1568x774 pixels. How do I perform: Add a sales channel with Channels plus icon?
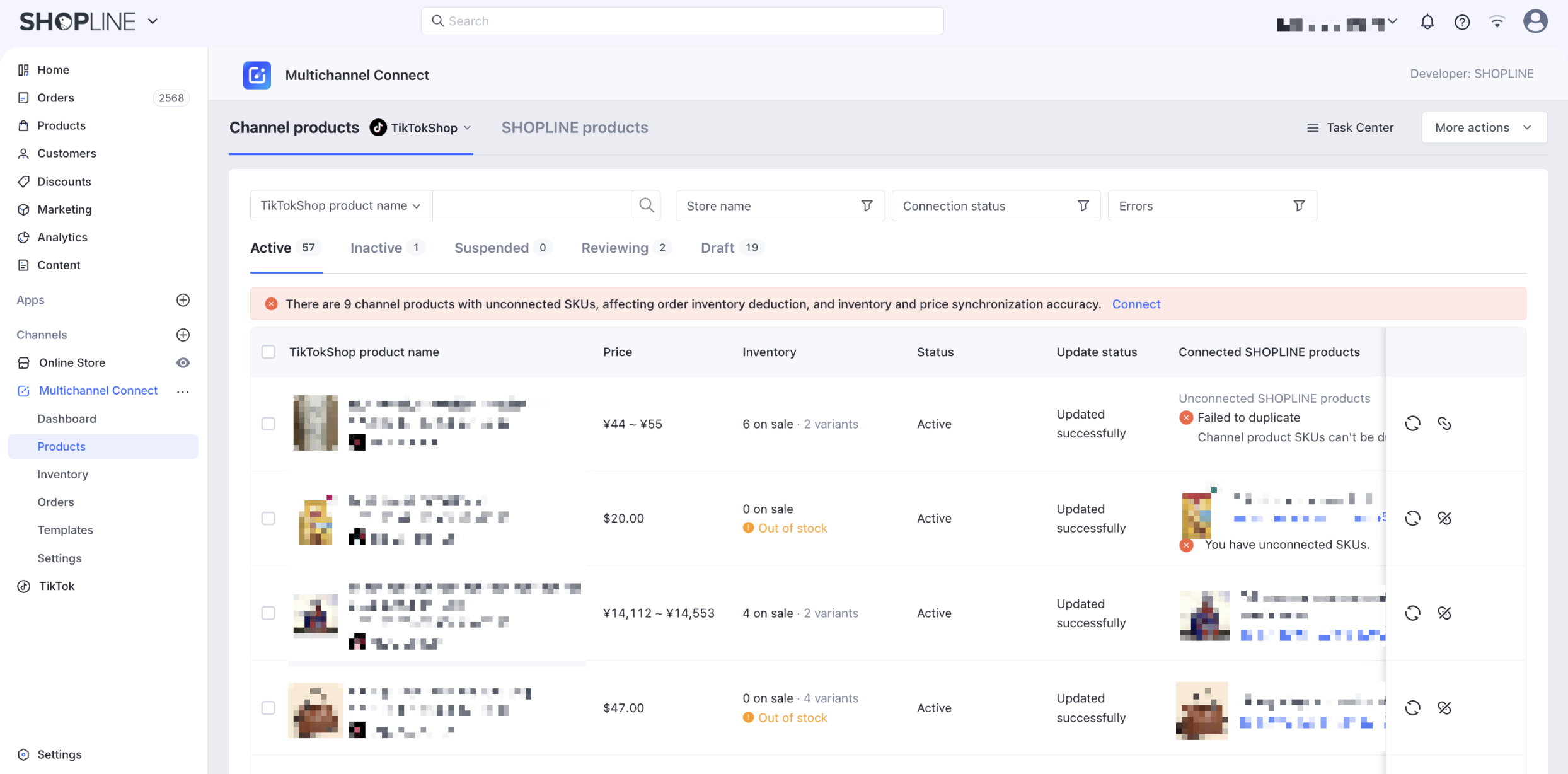pyautogui.click(x=183, y=335)
